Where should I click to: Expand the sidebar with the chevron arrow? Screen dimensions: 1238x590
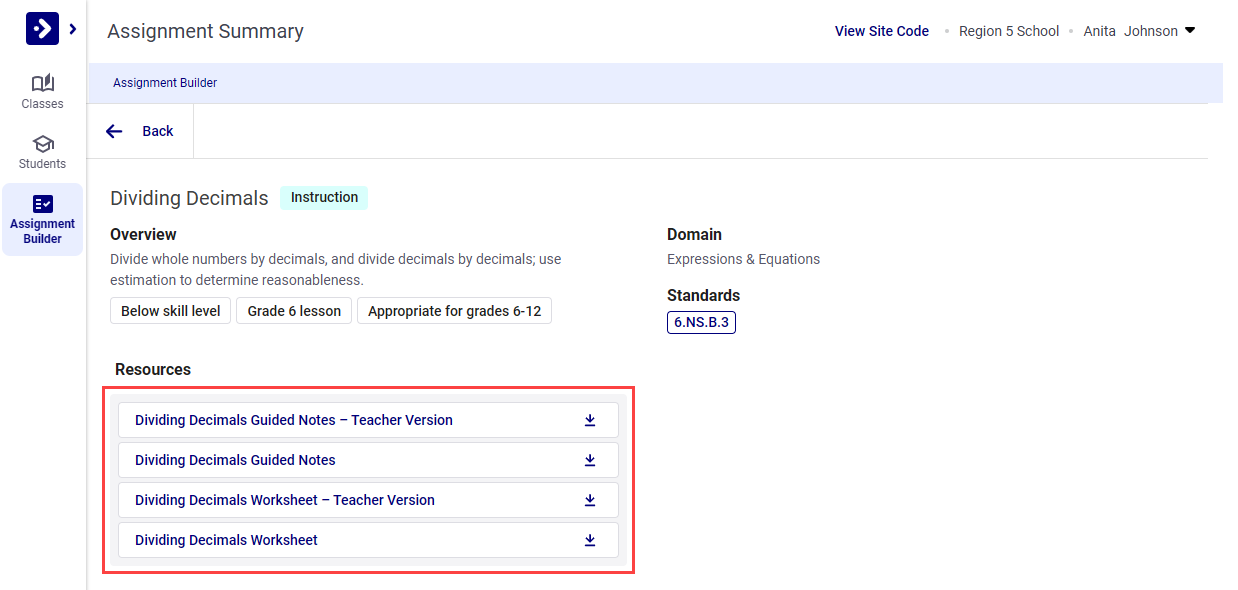(x=73, y=29)
